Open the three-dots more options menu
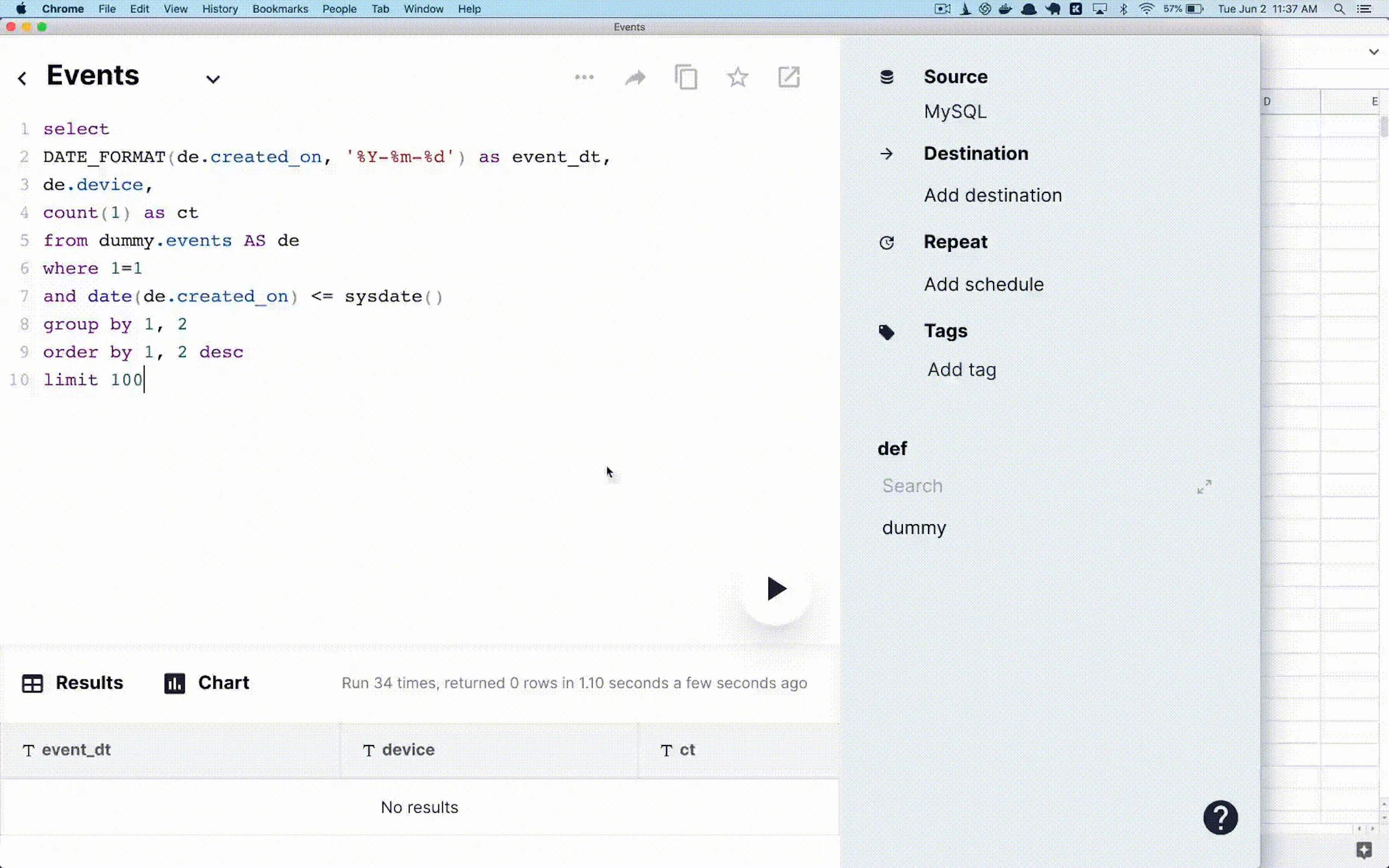Screen dimensions: 1389x868 point(584,77)
